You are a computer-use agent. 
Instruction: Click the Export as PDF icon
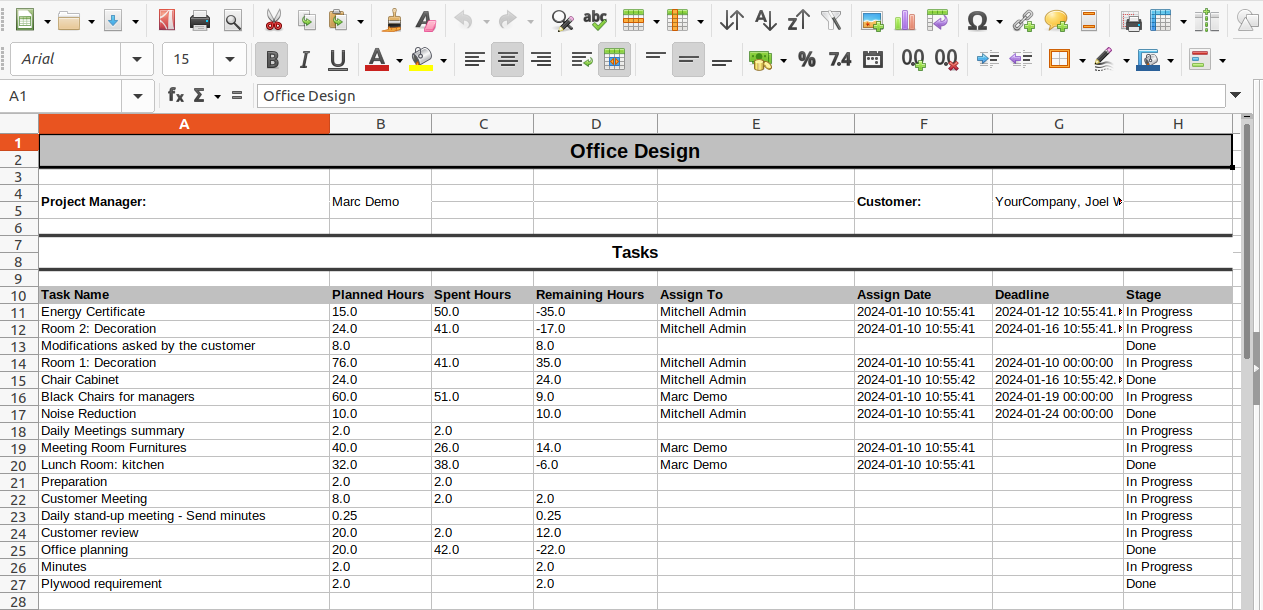click(167, 20)
